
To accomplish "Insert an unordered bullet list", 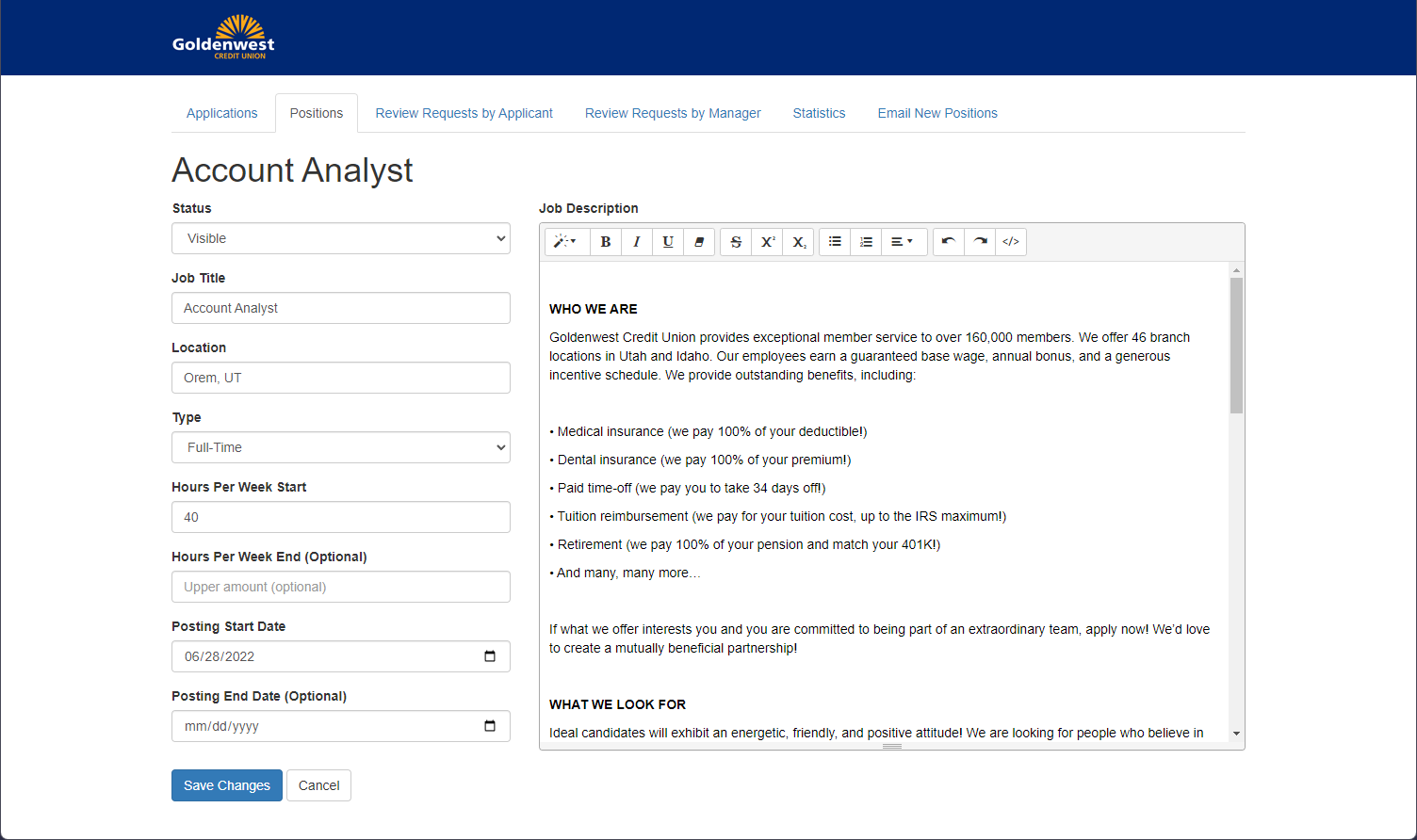I will (835, 242).
